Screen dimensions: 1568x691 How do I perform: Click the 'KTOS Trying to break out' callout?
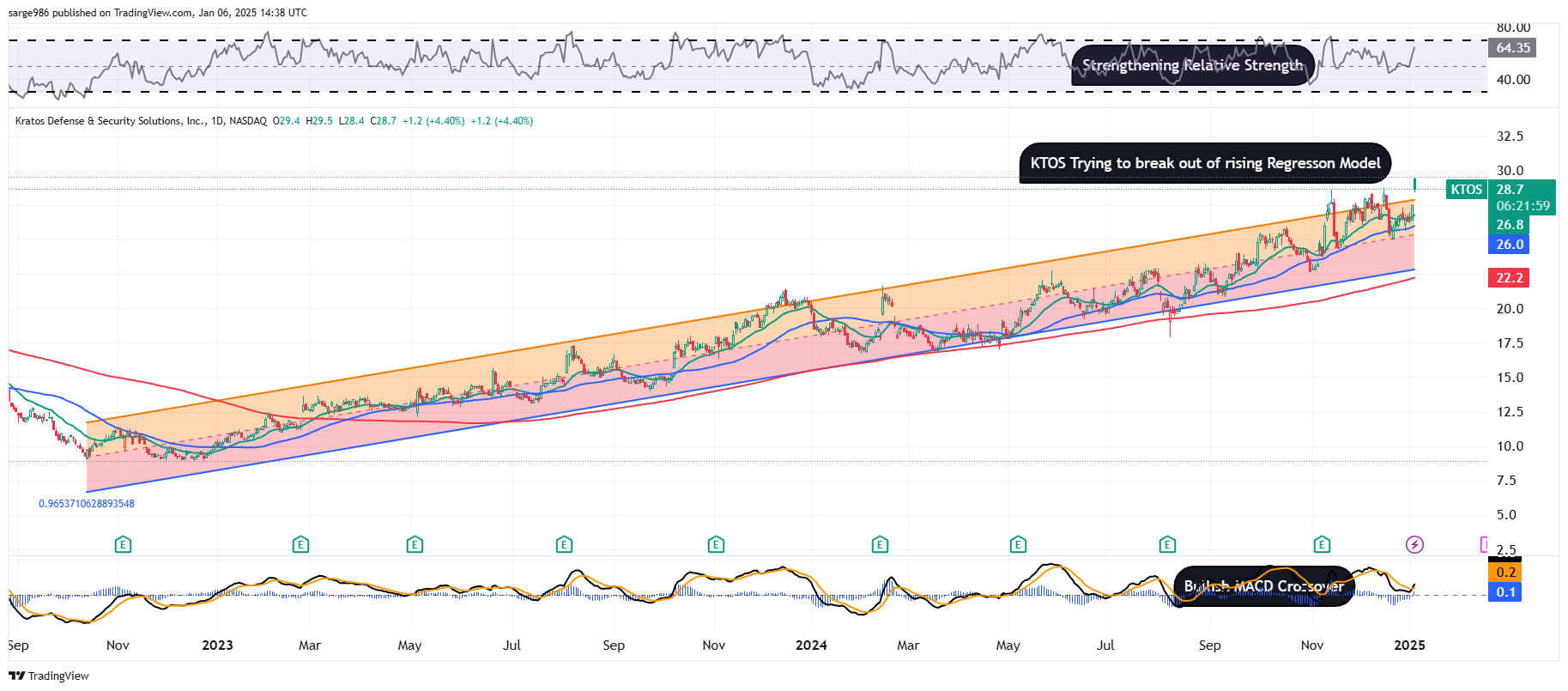coord(1205,163)
